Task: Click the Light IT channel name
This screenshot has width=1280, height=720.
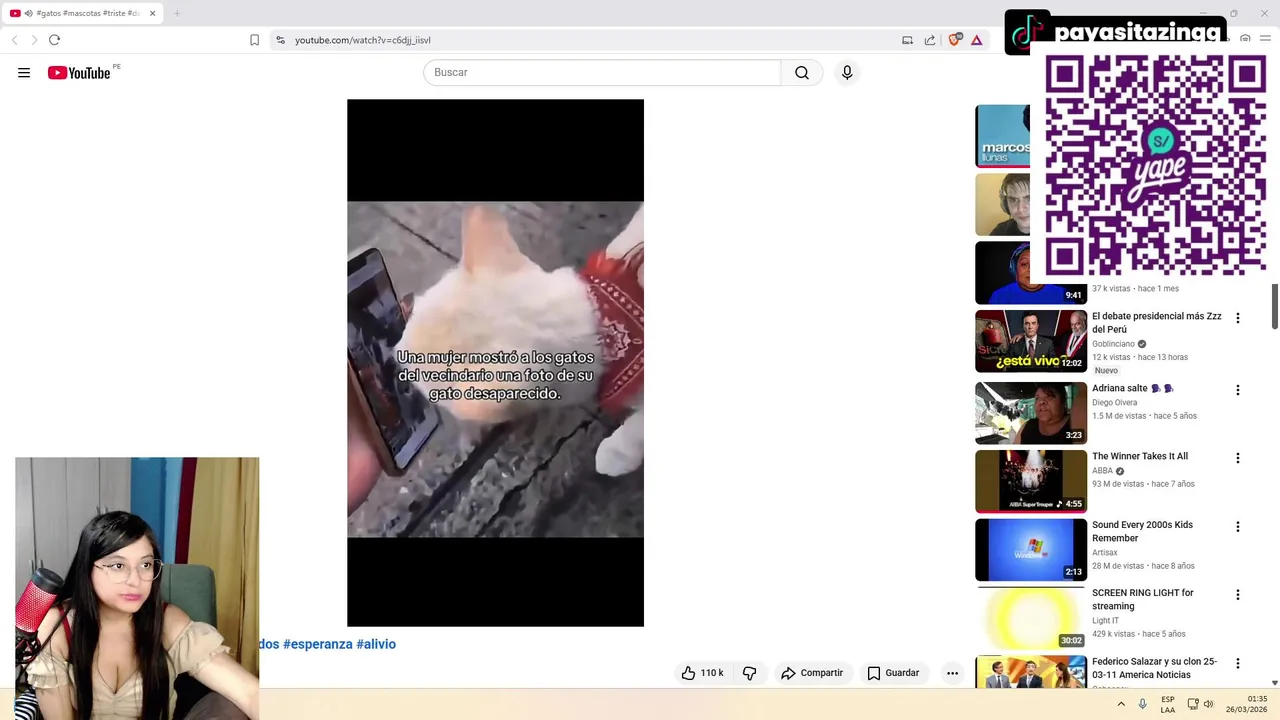Action: tap(1105, 620)
